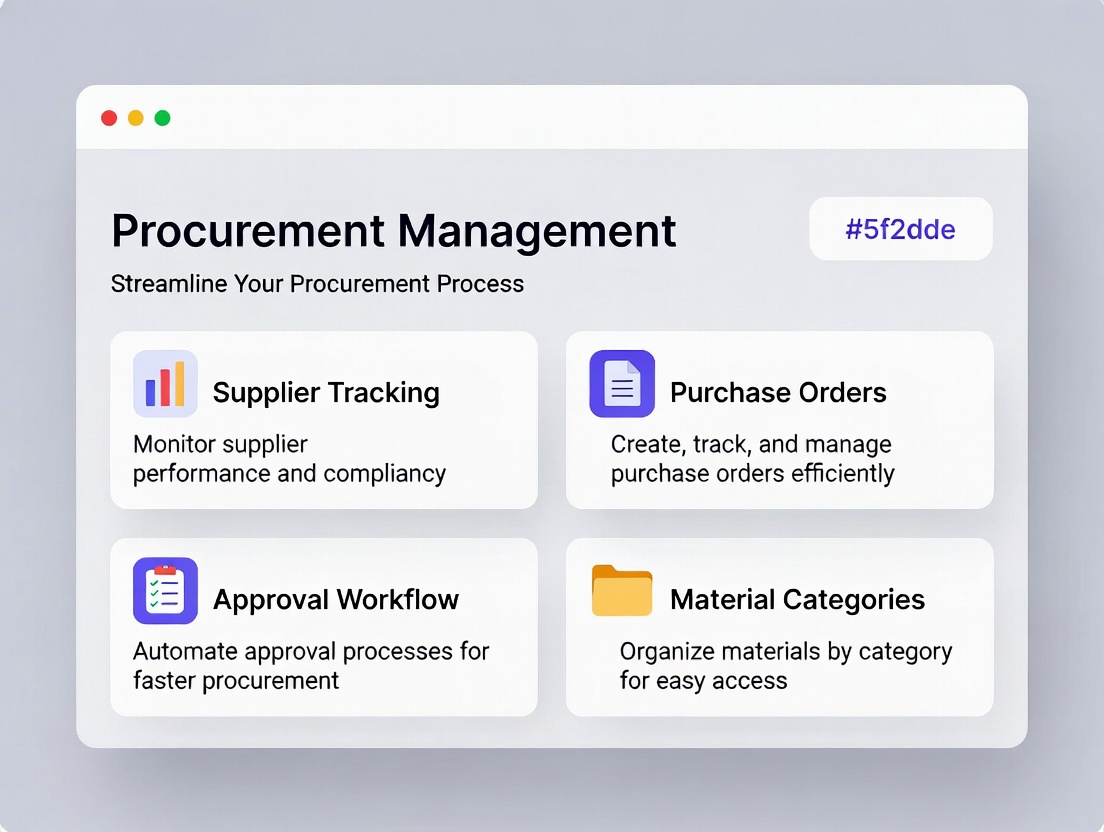Click the #5f2dde color code badge
The height and width of the screenshot is (832, 1104).
(900, 229)
